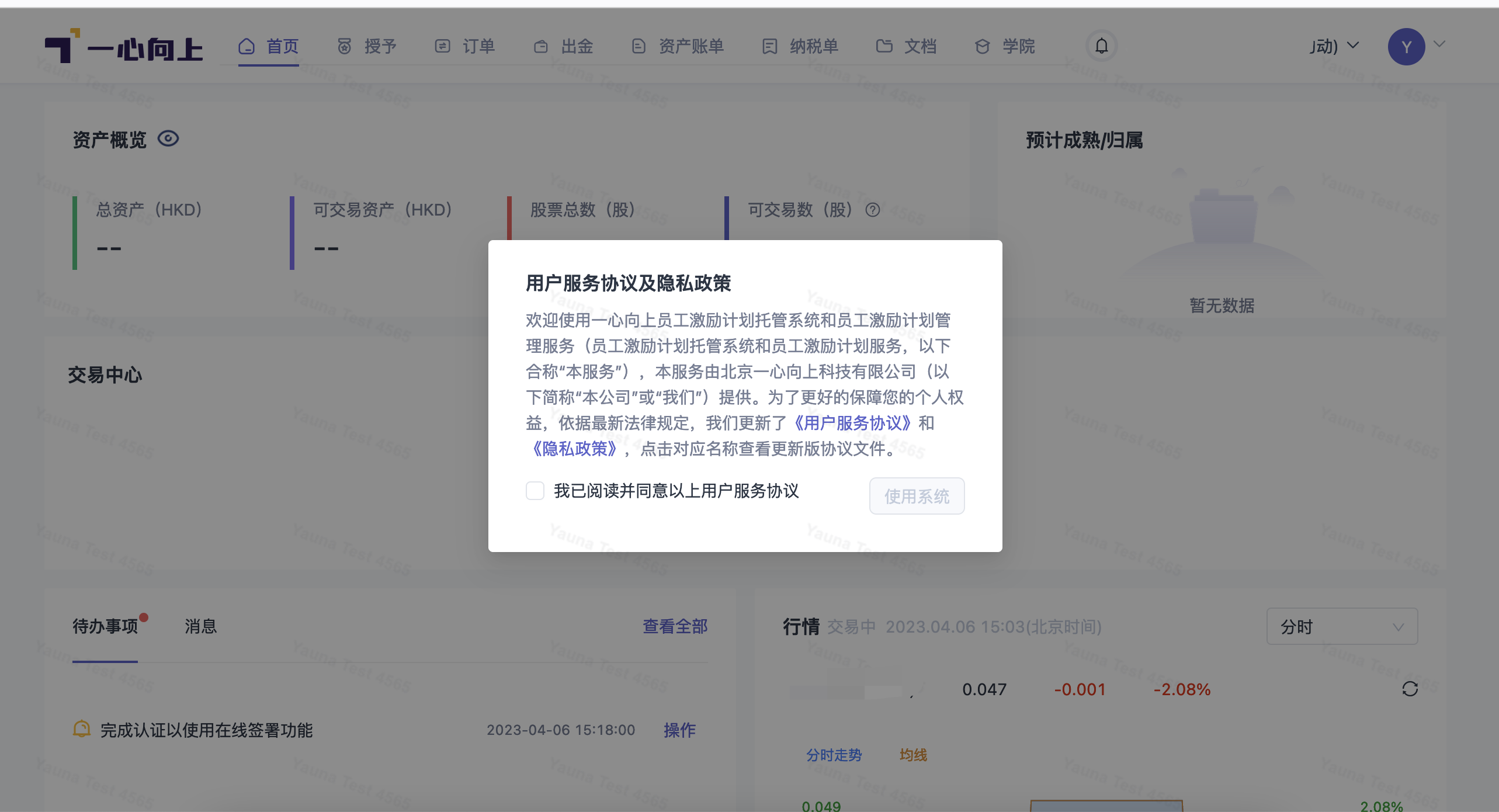
Task: Click the 文档 folder icon
Action: tap(884, 46)
